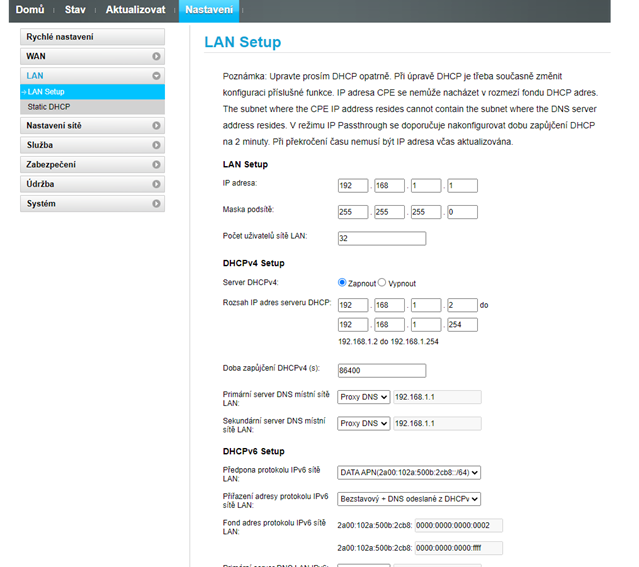This screenshot has height=567, width=639.
Task: Click the Údržba arrow icon
Action: [156, 184]
